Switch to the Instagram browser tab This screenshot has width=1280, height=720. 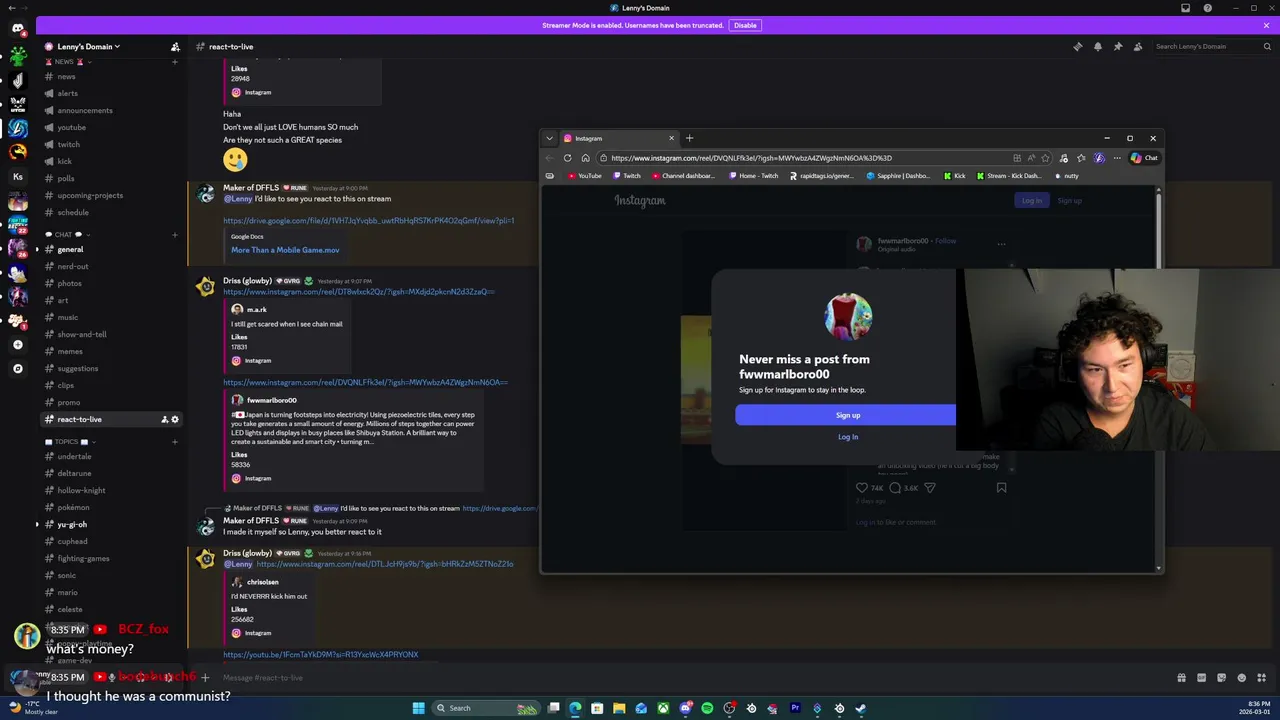(x=618, y=138)
